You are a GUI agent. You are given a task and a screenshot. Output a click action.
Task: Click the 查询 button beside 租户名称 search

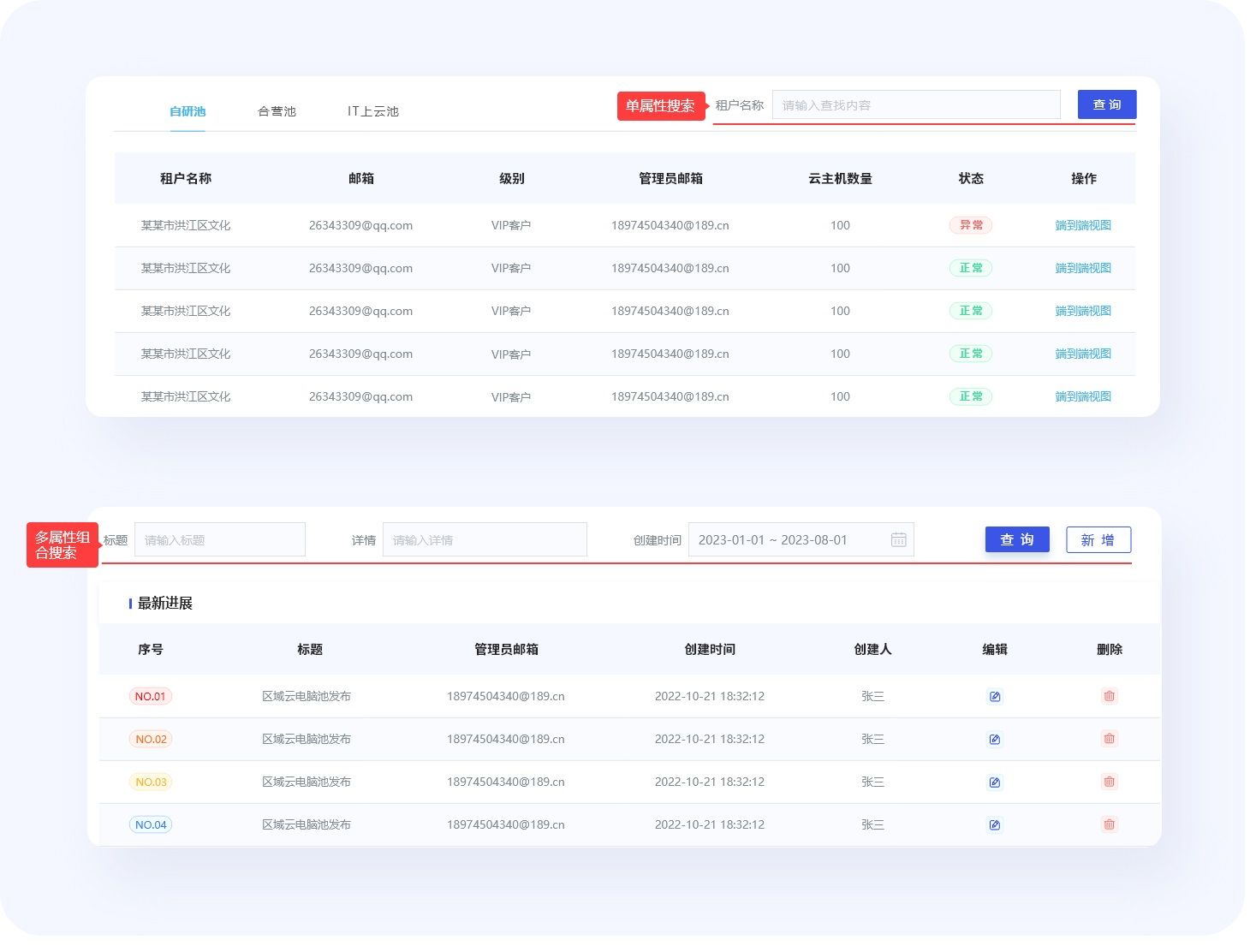pos(1106,104)
